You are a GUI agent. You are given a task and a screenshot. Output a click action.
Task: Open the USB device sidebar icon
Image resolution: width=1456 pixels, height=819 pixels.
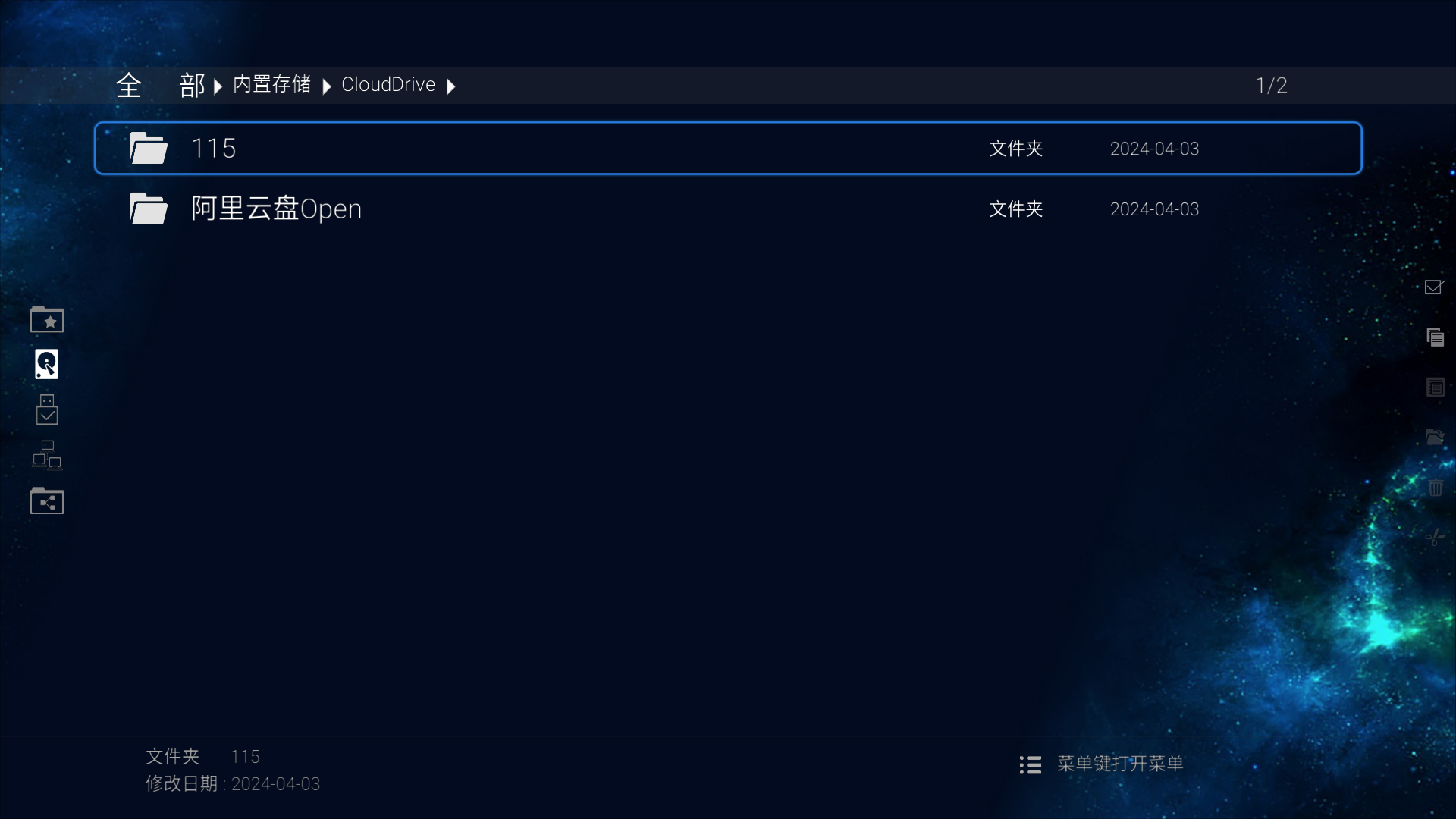(47, 409)
